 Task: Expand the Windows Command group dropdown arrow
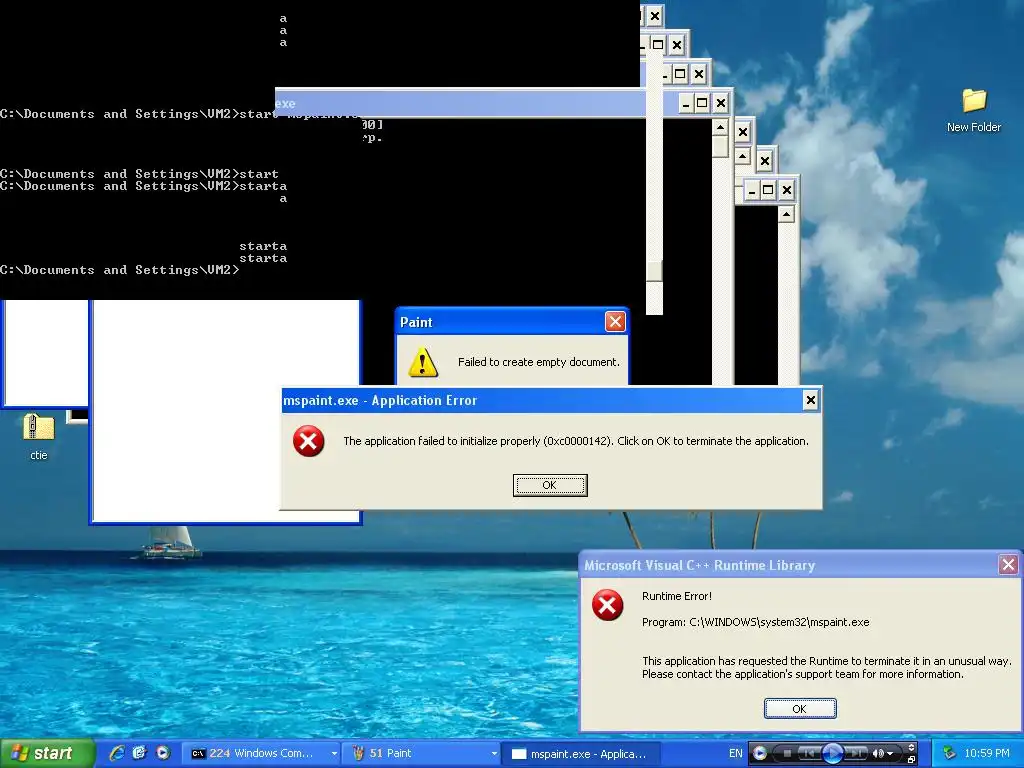(334, 754)
